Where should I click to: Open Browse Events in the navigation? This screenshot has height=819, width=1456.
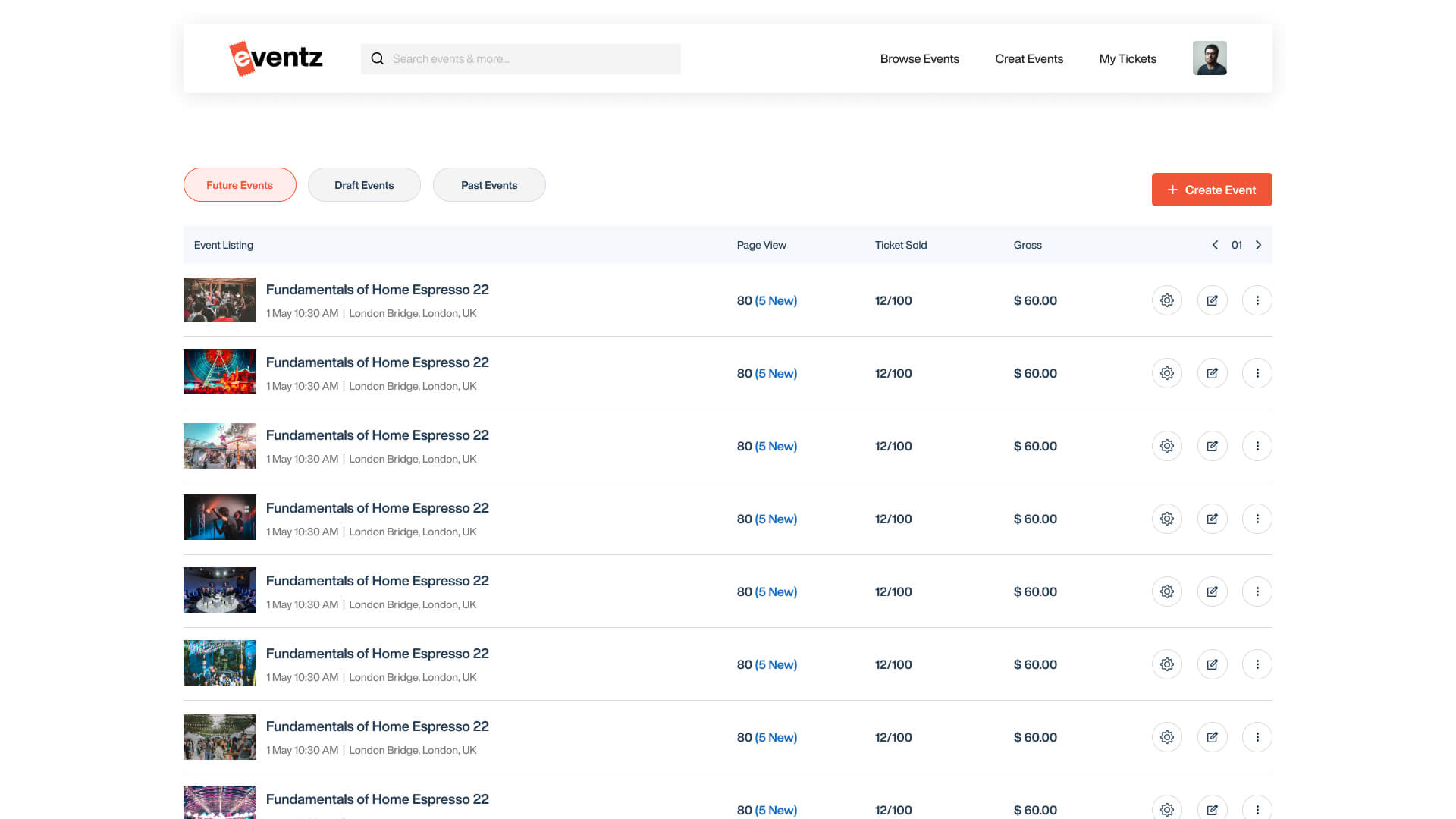tap(919, 58)
